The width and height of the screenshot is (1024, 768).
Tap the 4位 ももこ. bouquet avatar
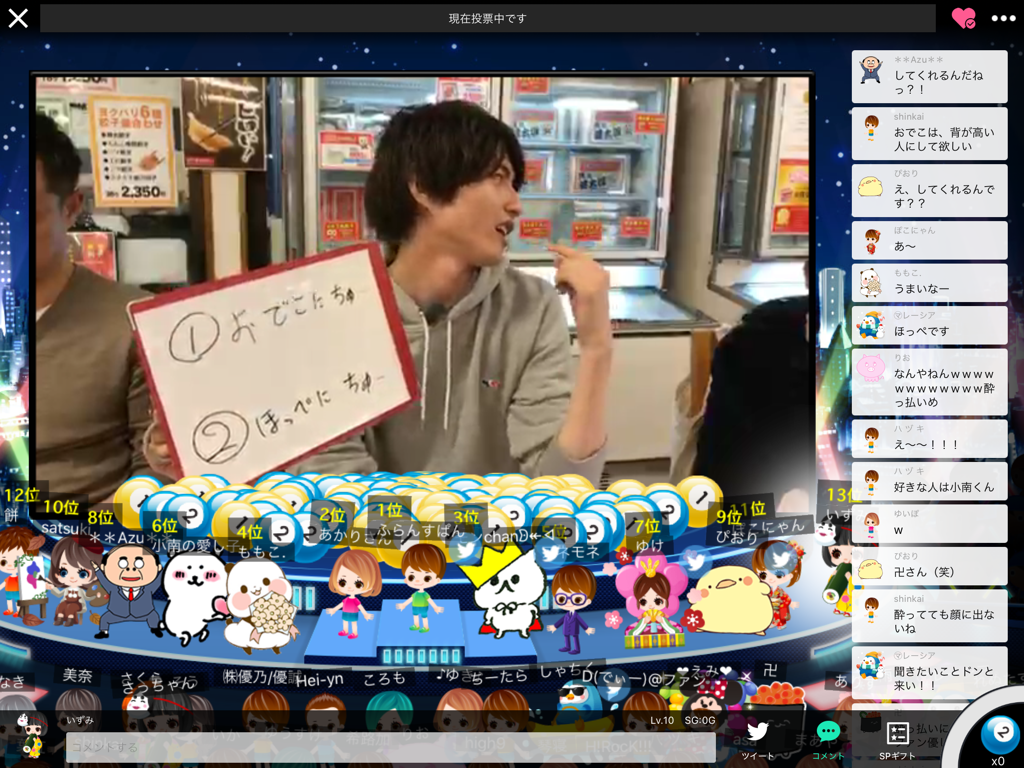tap(259, 607)
